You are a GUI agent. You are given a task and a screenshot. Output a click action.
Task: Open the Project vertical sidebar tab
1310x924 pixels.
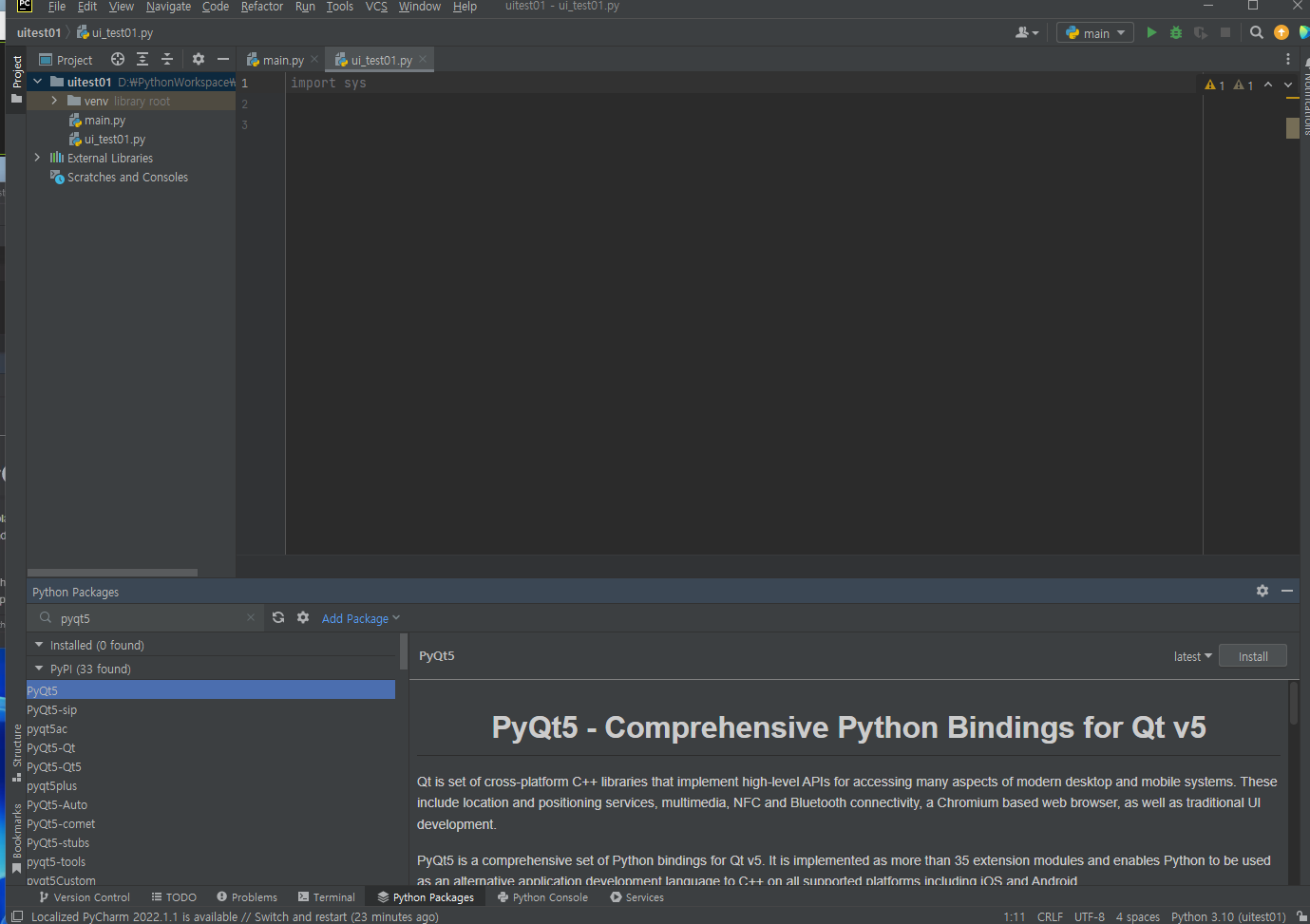(16, 80)
